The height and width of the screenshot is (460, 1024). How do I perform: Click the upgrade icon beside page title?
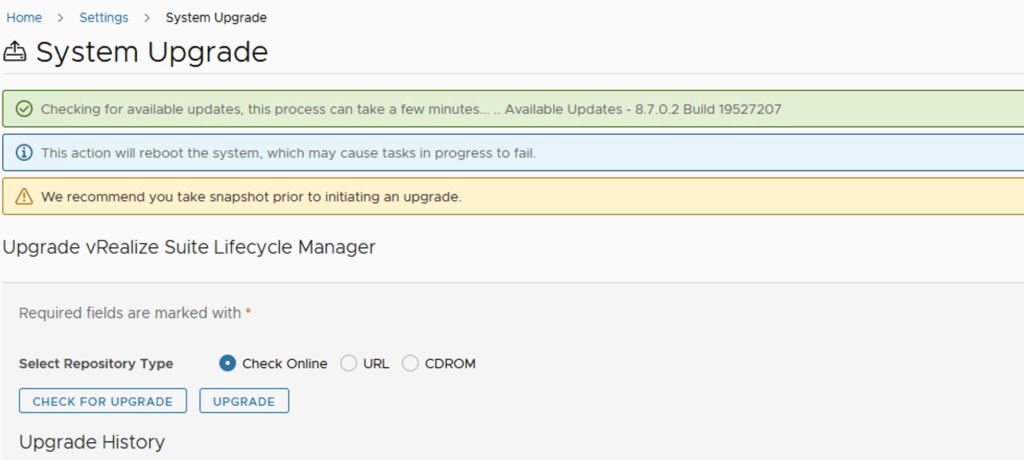(16, 52)
